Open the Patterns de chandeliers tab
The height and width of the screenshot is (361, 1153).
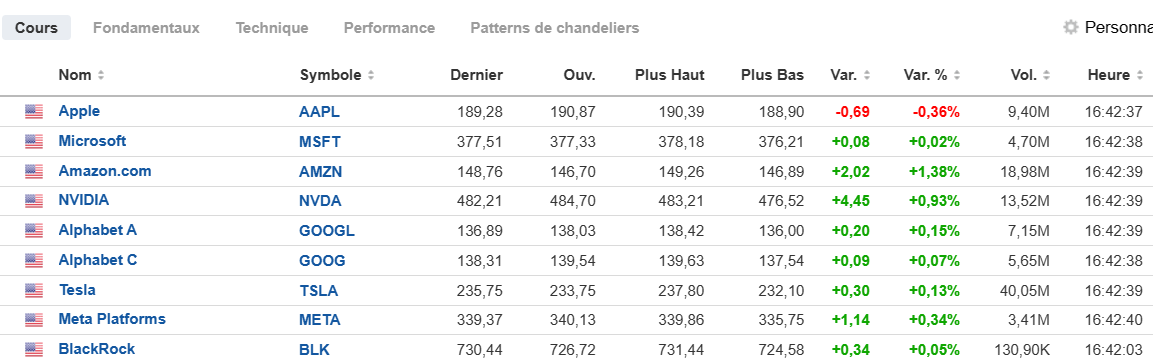pos(554,28)
